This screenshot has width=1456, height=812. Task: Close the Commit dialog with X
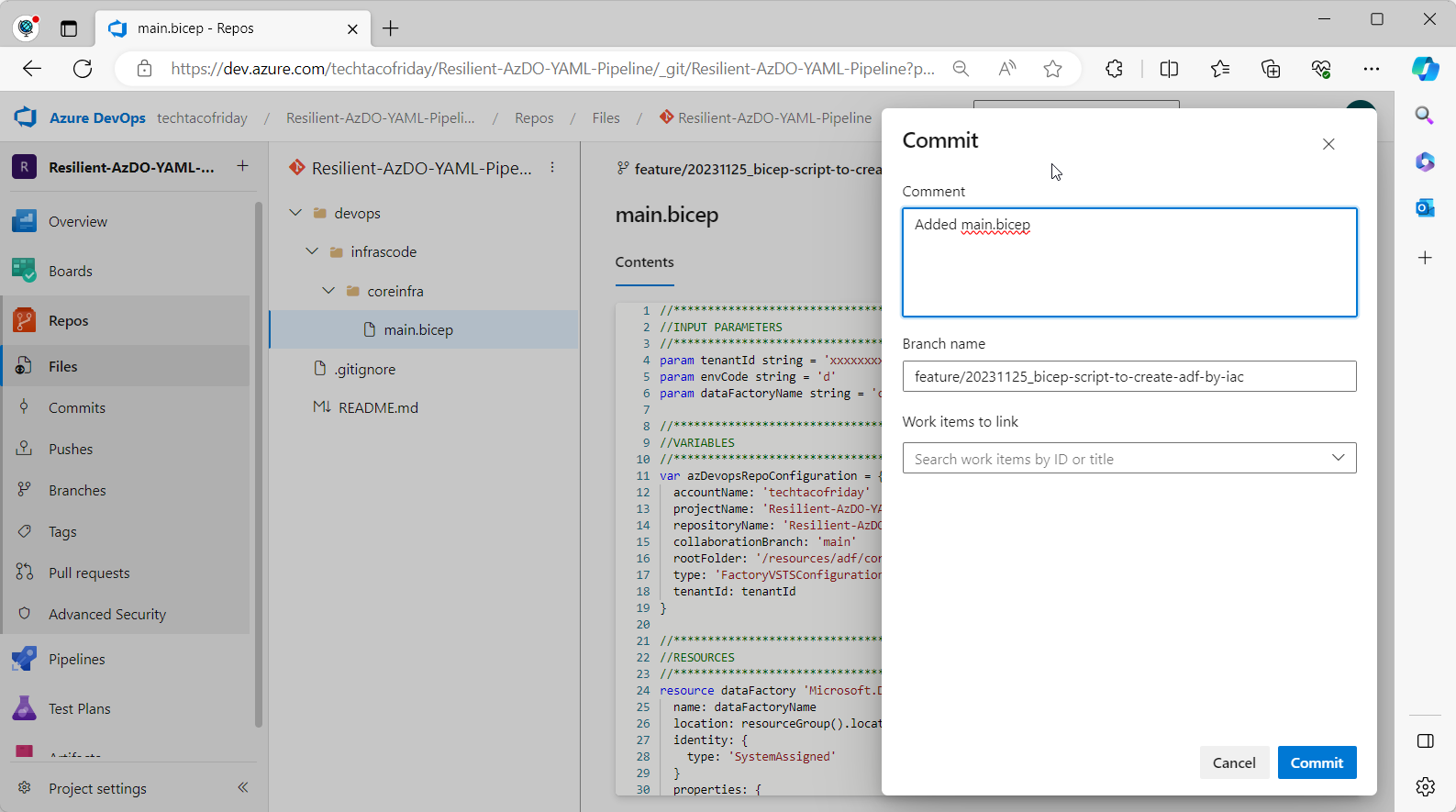click(1328, 144)
